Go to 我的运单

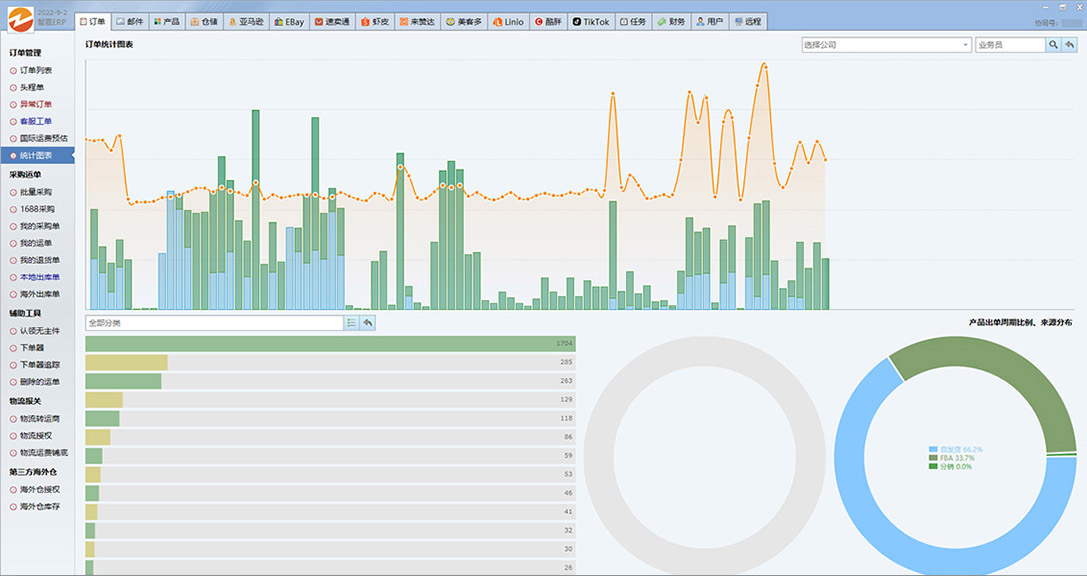coord(35,243)
